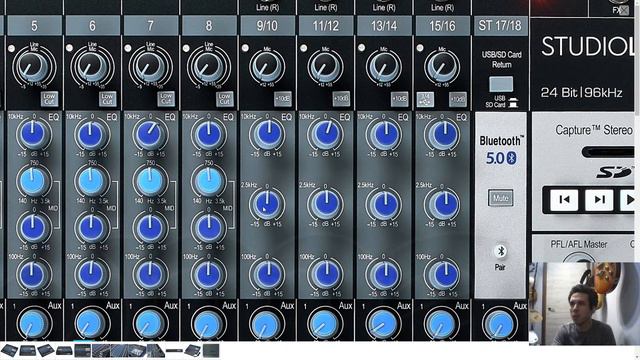Toggle Low Cut button on channel 8

coord(224,98)
